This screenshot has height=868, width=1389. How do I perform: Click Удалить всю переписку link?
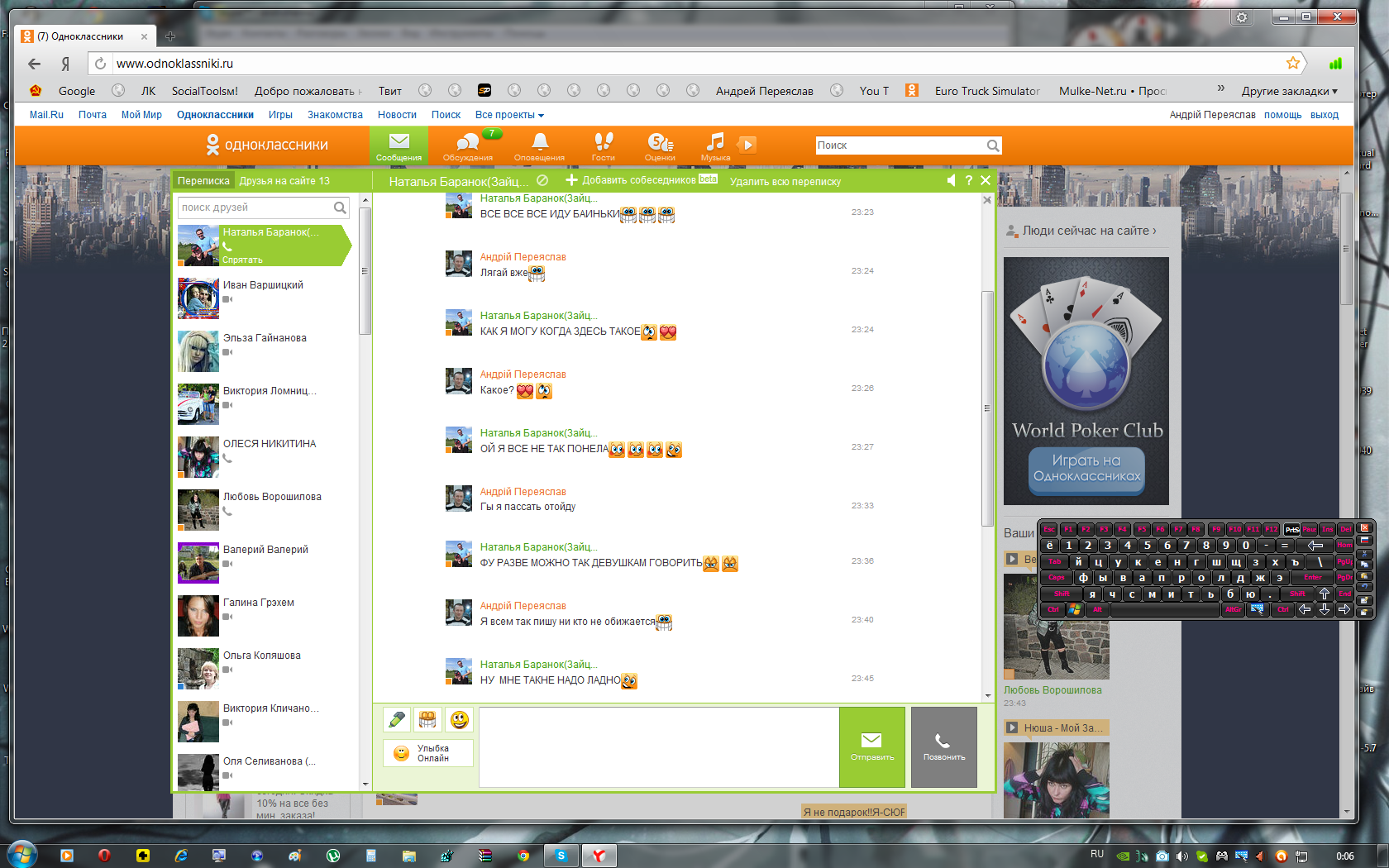click(785, 182)
